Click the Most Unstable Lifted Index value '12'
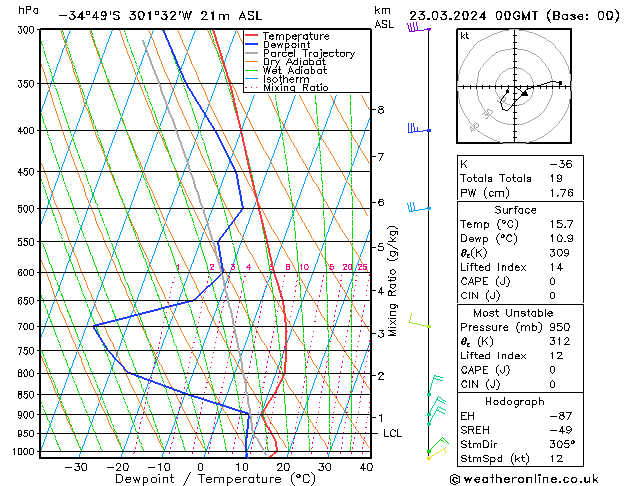Image resolution: width=629 pixels, height=486 pixels. click(556, 356)
